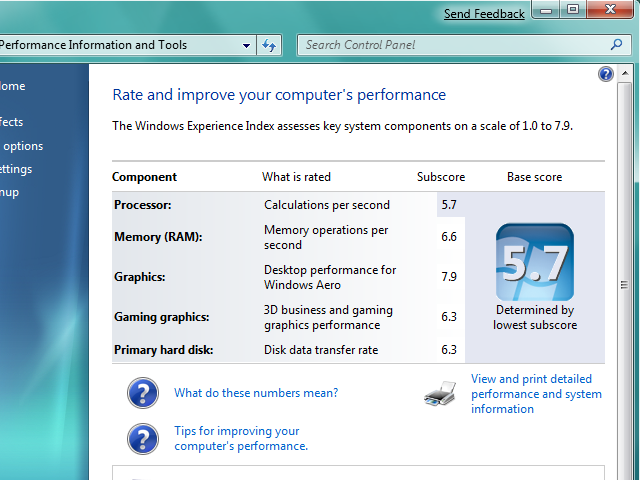This screenshot has height=480, width=640.
Task: Open the address bar history dropdown arrow
Action: pyautogui.click(x=246, y=45)
